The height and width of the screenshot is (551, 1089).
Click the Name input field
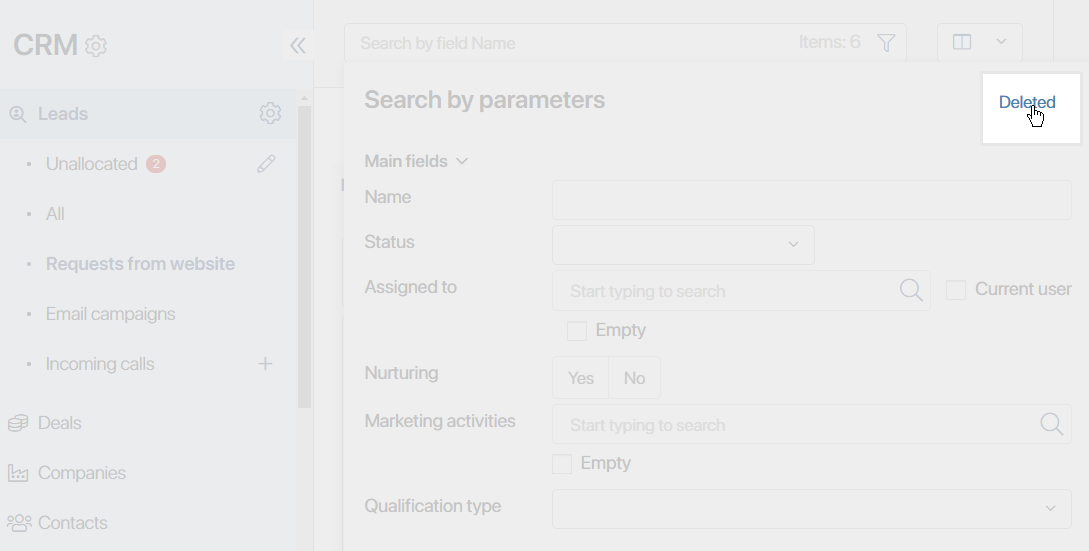812,200
